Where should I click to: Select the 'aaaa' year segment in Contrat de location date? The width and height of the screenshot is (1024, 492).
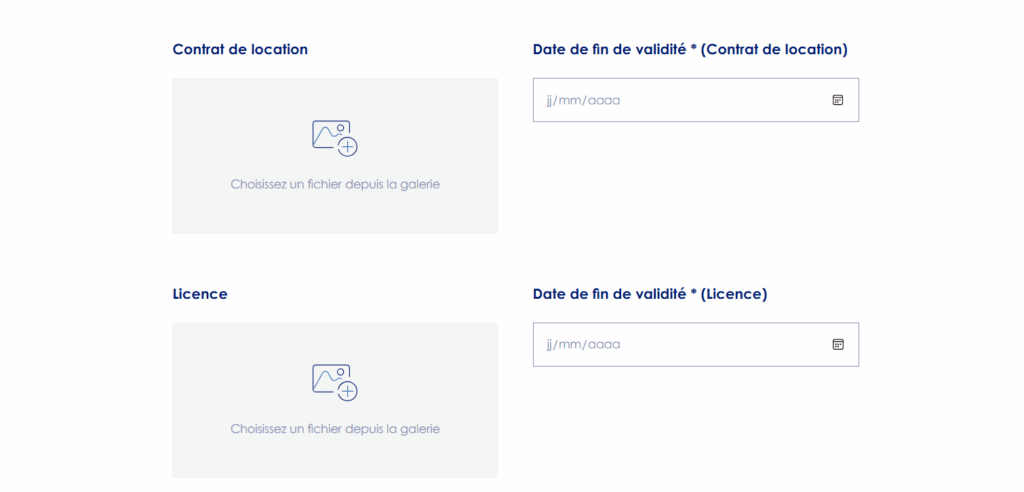point(604,100)
